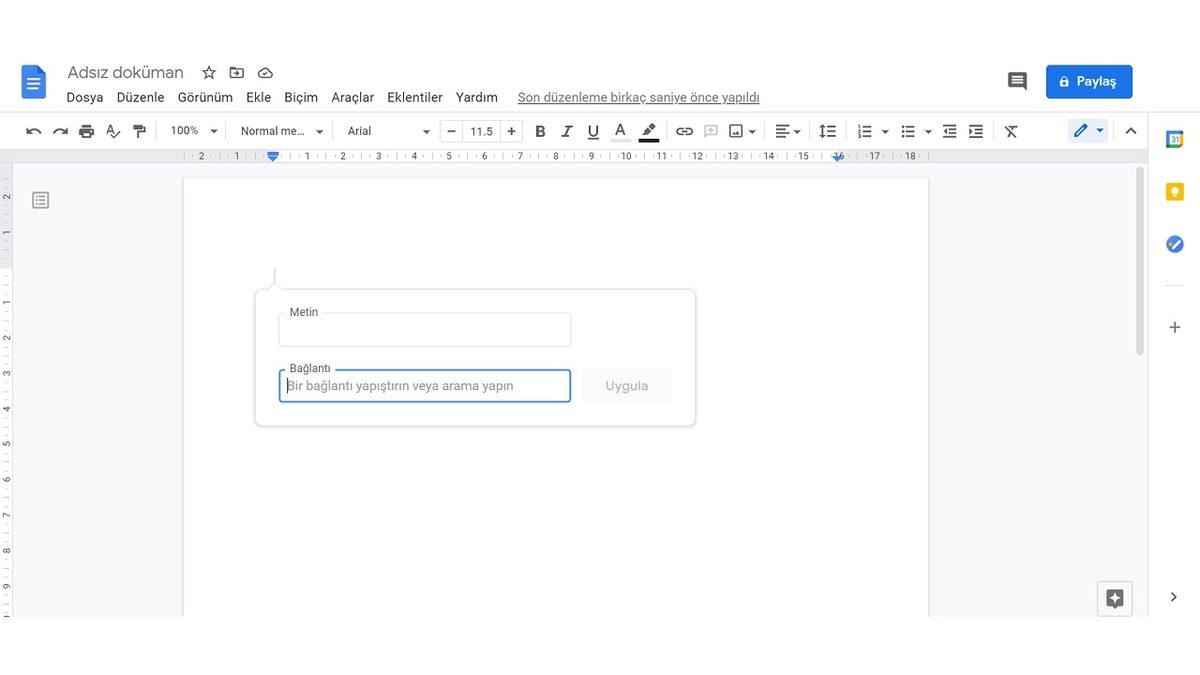This screenshot has width=1200, height=675.
Task: Toggle underline formatting
Action: point(593,131)
